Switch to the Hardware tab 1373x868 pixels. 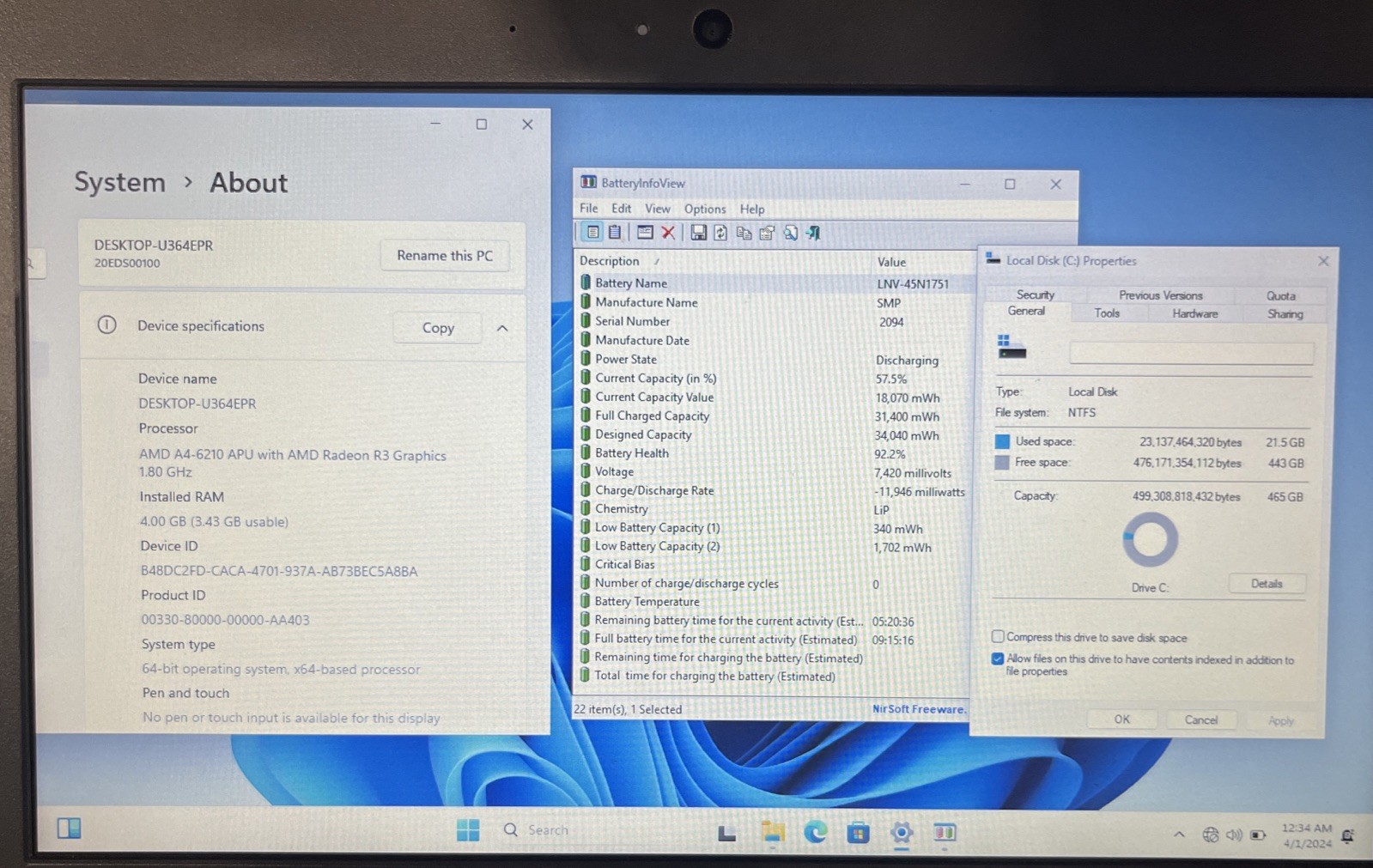point(1195,313)
